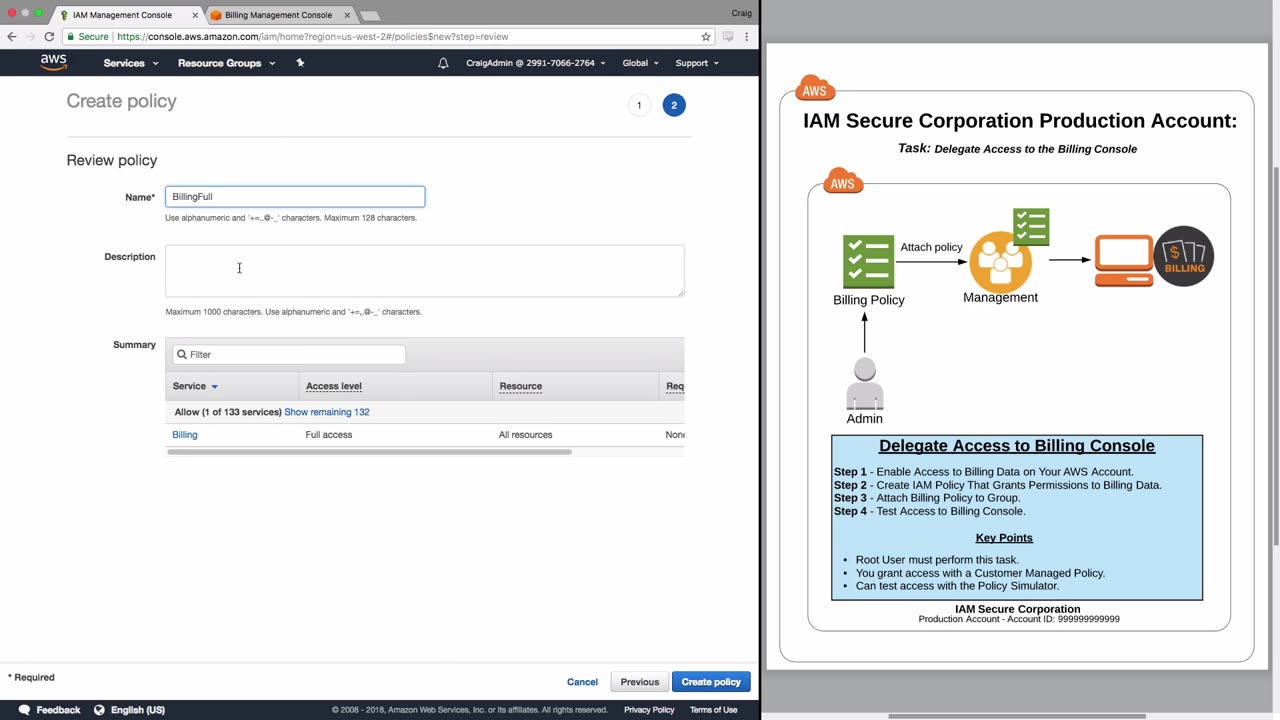Open the Privacy Policy link
Viewport: 1280px width, 720px height.
[x=649, y=710]
